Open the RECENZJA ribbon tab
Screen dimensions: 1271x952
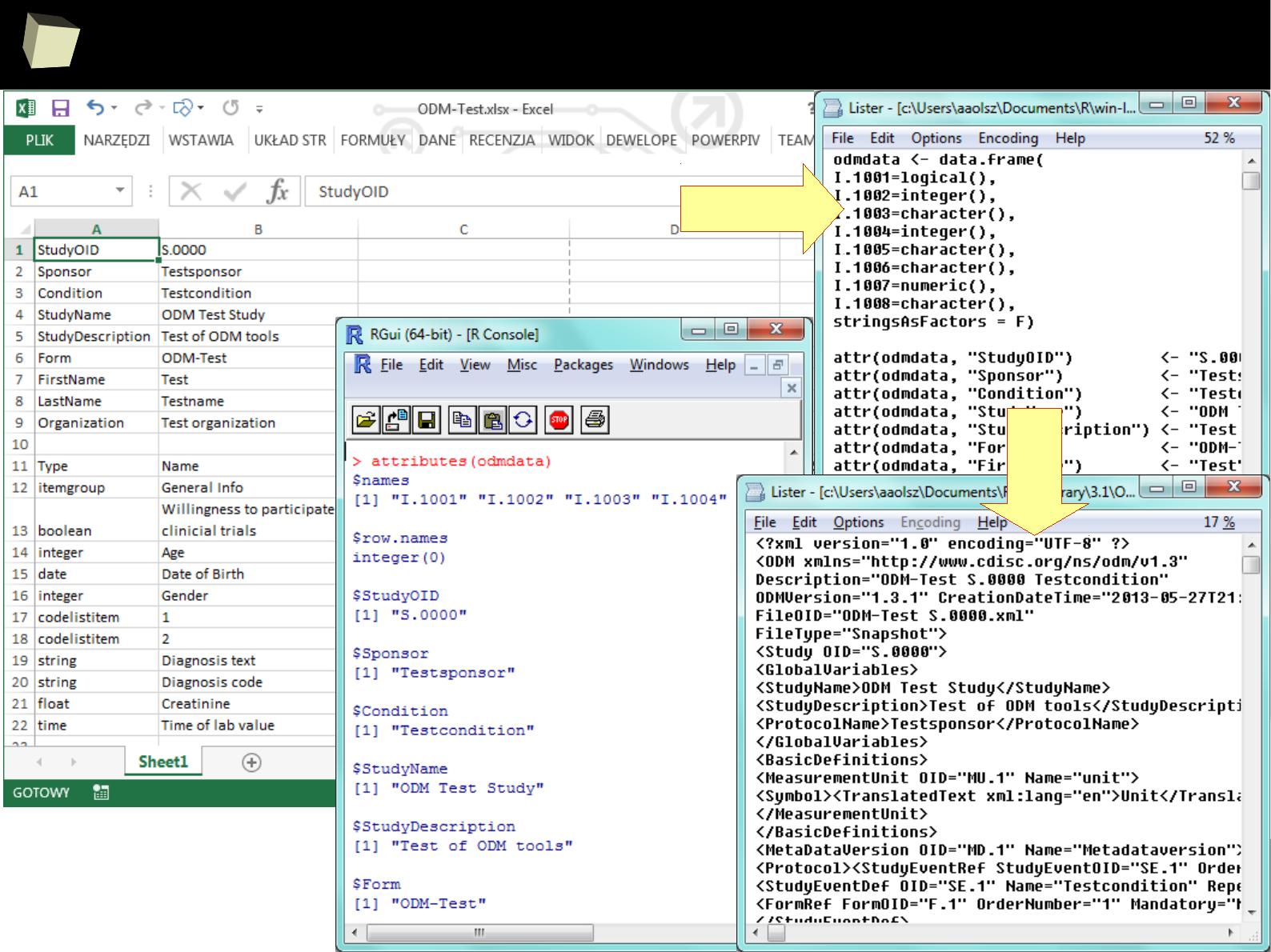point(502,140)
